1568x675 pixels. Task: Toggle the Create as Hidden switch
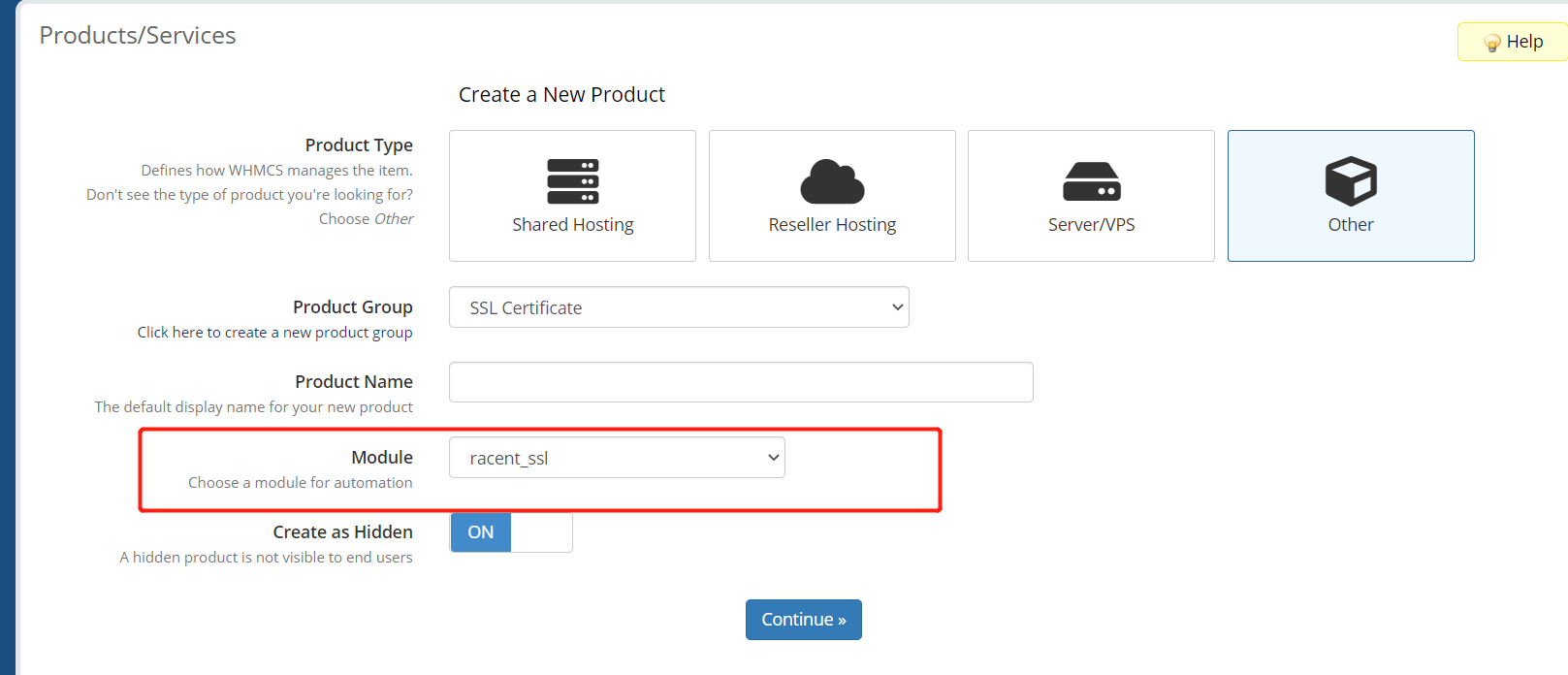pyautogui.click(x=511, y=532)
